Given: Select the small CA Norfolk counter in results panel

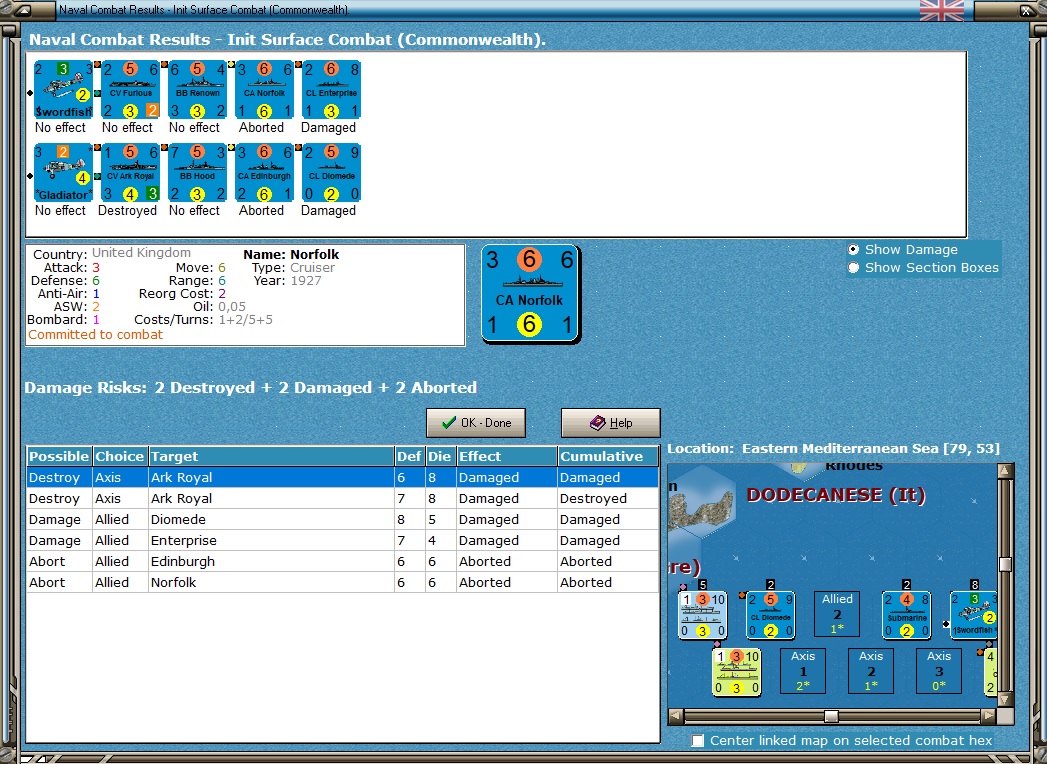Looking at the screenshot, I should coord(264,89).
